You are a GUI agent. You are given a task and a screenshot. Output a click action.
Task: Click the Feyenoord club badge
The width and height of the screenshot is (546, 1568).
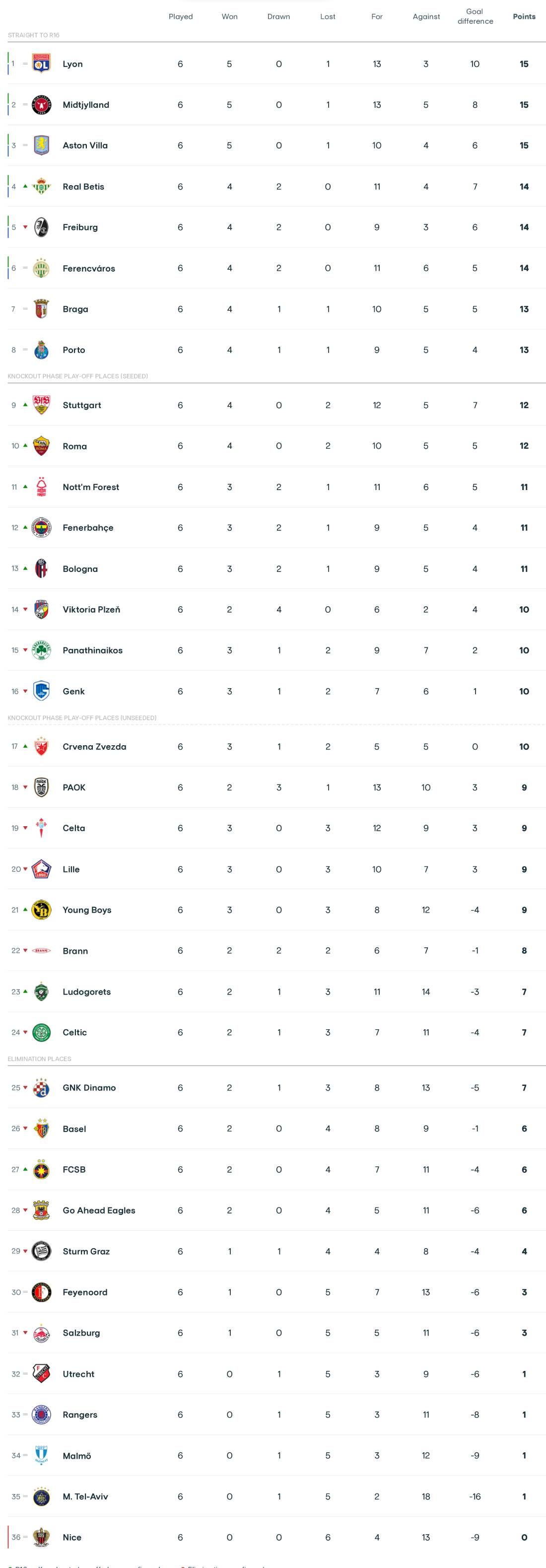[41, 1292]
